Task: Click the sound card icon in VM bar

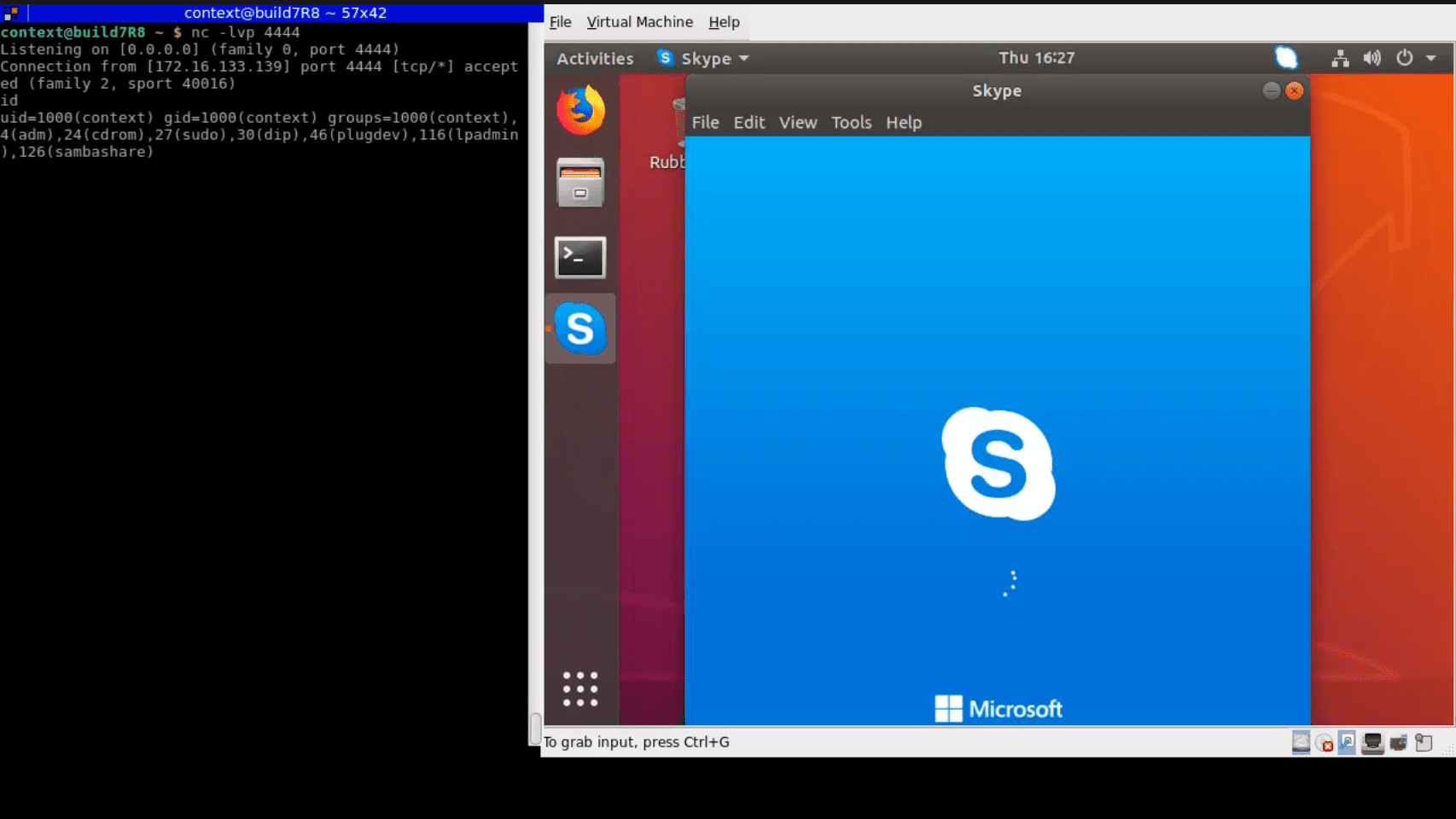Action: click(x=1398, y=743)
